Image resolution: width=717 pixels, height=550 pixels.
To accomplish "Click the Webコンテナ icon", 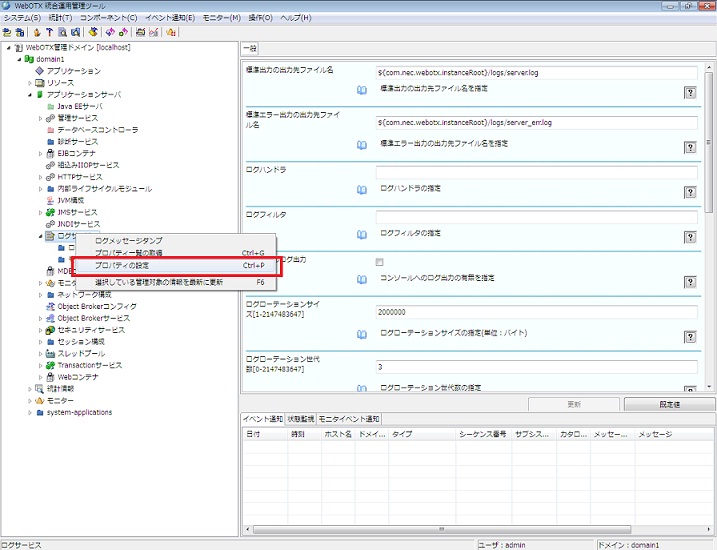I will [51, 377].
